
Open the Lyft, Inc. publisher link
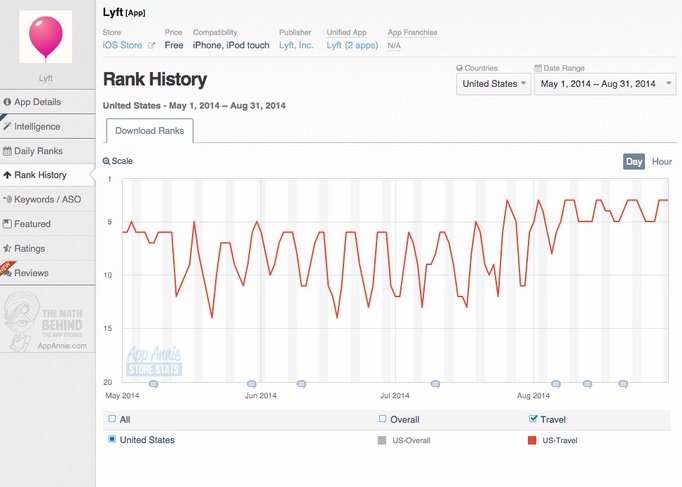coord(296,45)
